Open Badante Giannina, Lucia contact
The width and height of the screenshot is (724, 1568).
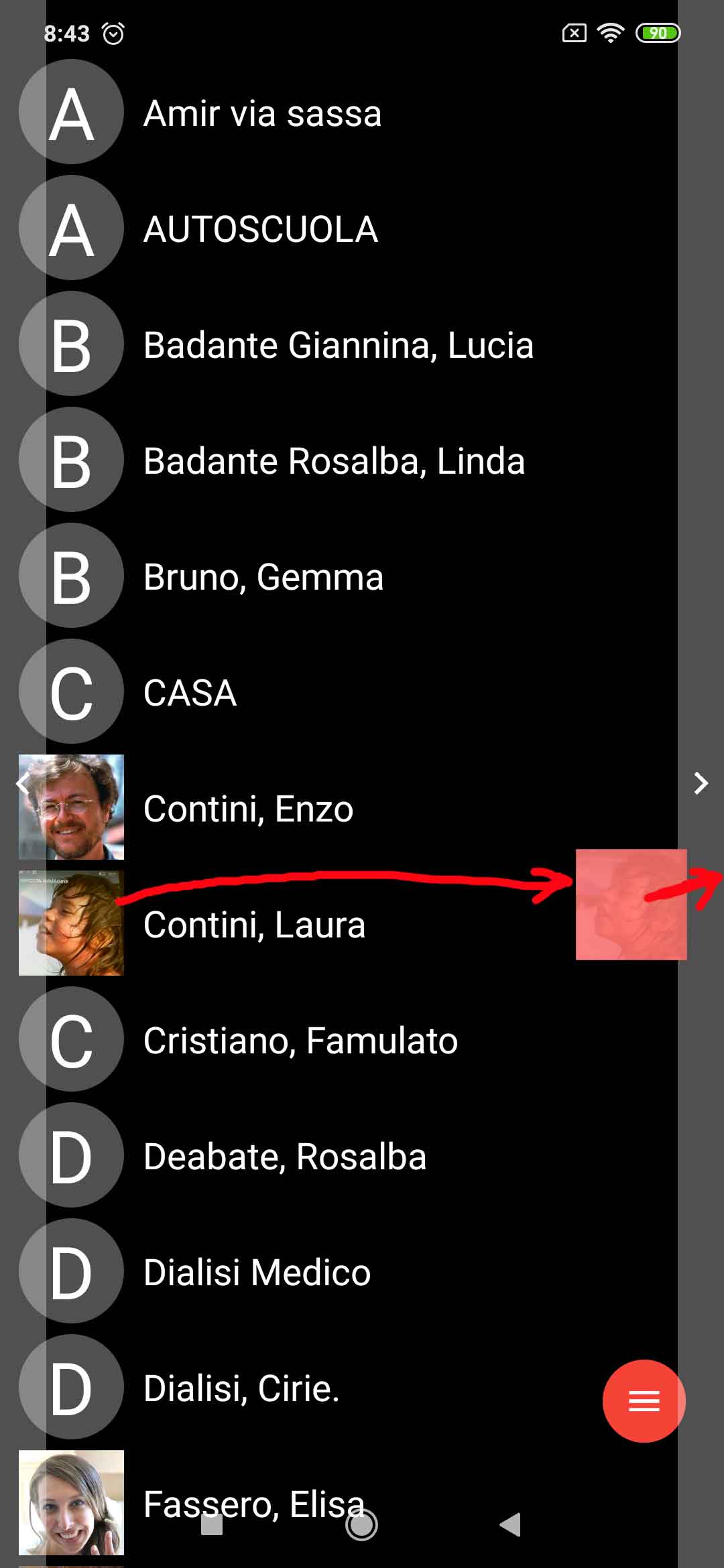coord(338,345)
